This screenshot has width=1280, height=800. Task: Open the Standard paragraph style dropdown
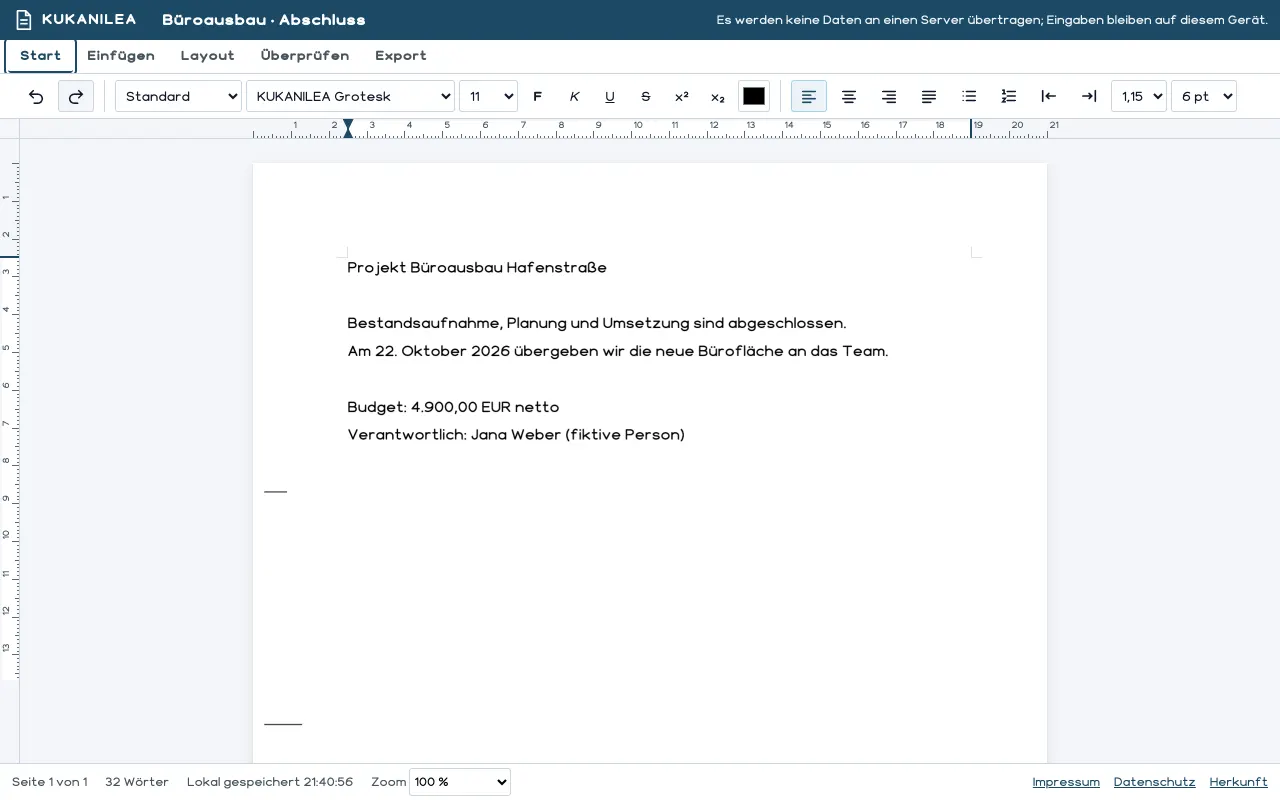(x=178, y=96)
